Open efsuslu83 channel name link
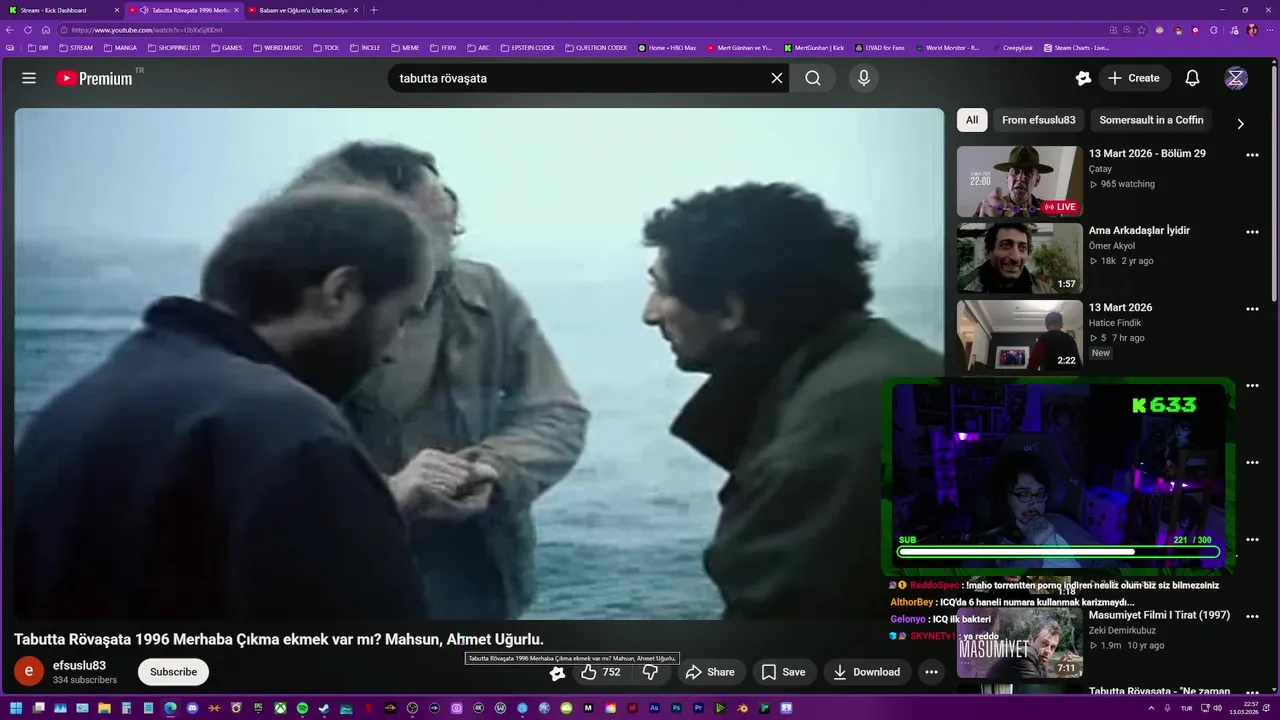The image size is (1280, 720). point(79,665)
